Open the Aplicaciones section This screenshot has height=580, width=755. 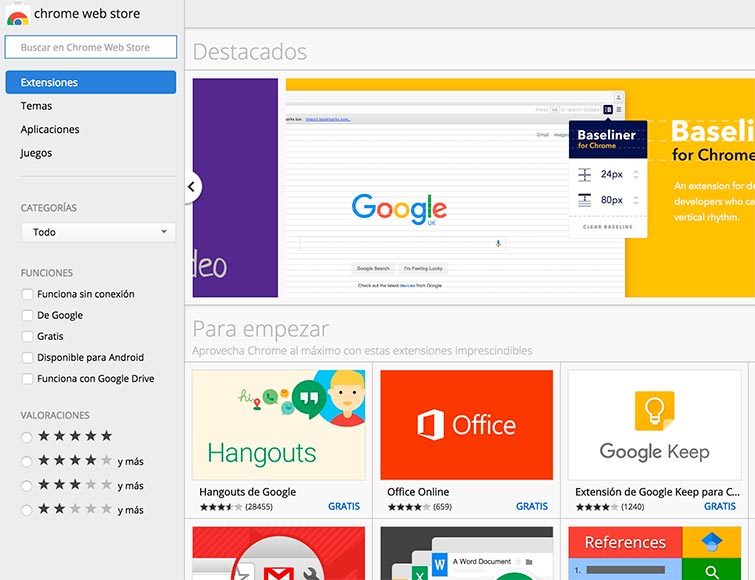coord(50,129)
